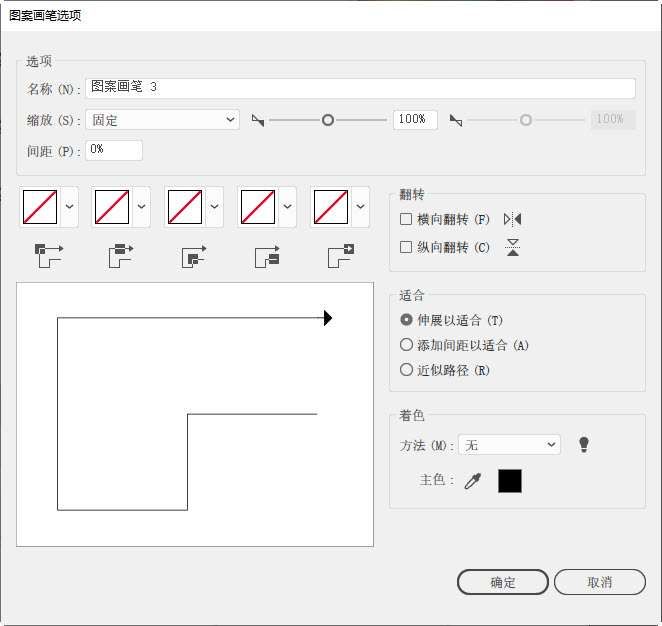
Task: Select the 伸展以适合 (T) radio option
Action: (x=406, y=320)
